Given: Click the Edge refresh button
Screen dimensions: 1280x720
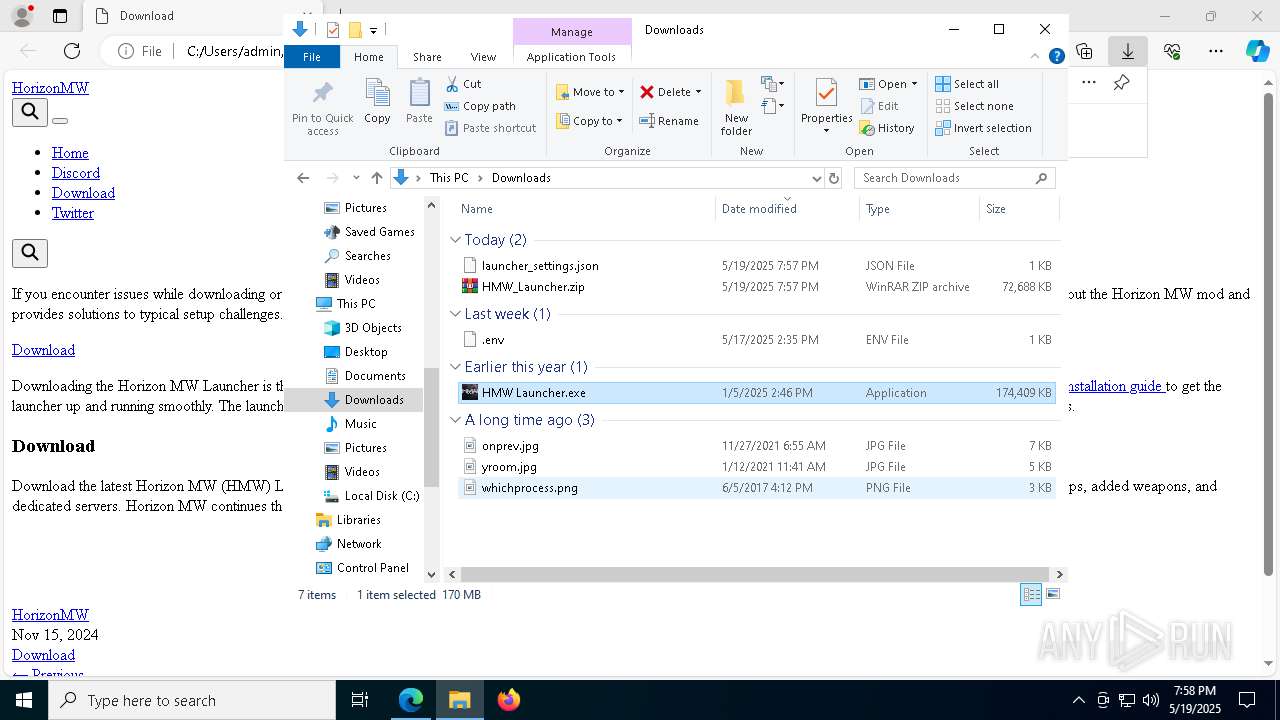Looking at the screenshot, I should [x=72, y=51].
